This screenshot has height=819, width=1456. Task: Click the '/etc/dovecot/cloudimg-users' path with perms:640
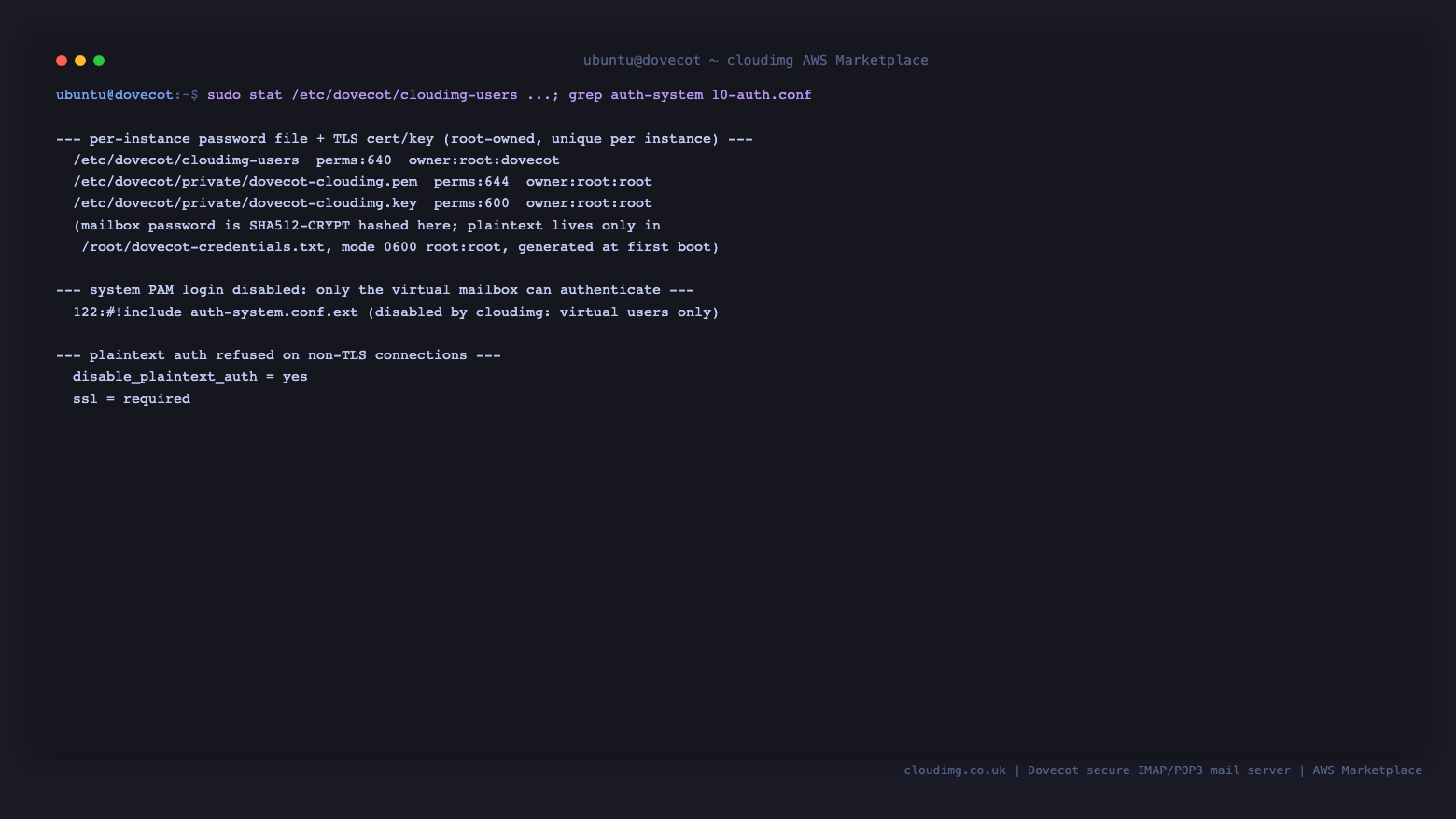pyautogui.click(x=187, y=160)
